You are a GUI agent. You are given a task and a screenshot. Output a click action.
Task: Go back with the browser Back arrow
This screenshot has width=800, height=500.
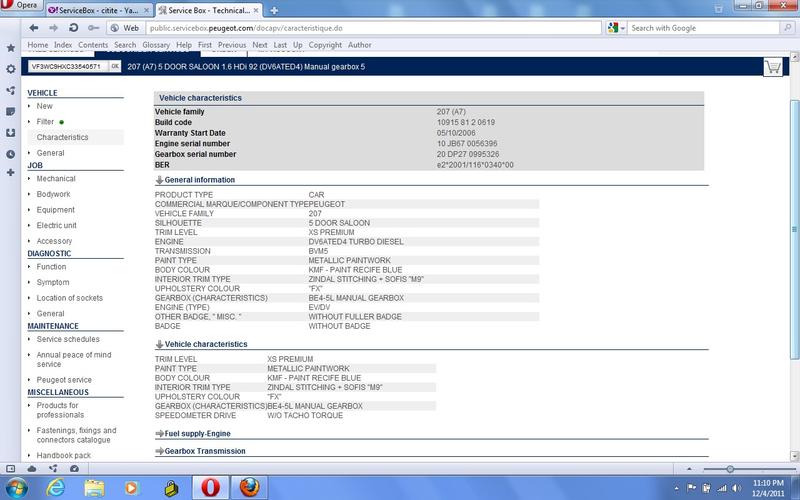coord(34,28)
